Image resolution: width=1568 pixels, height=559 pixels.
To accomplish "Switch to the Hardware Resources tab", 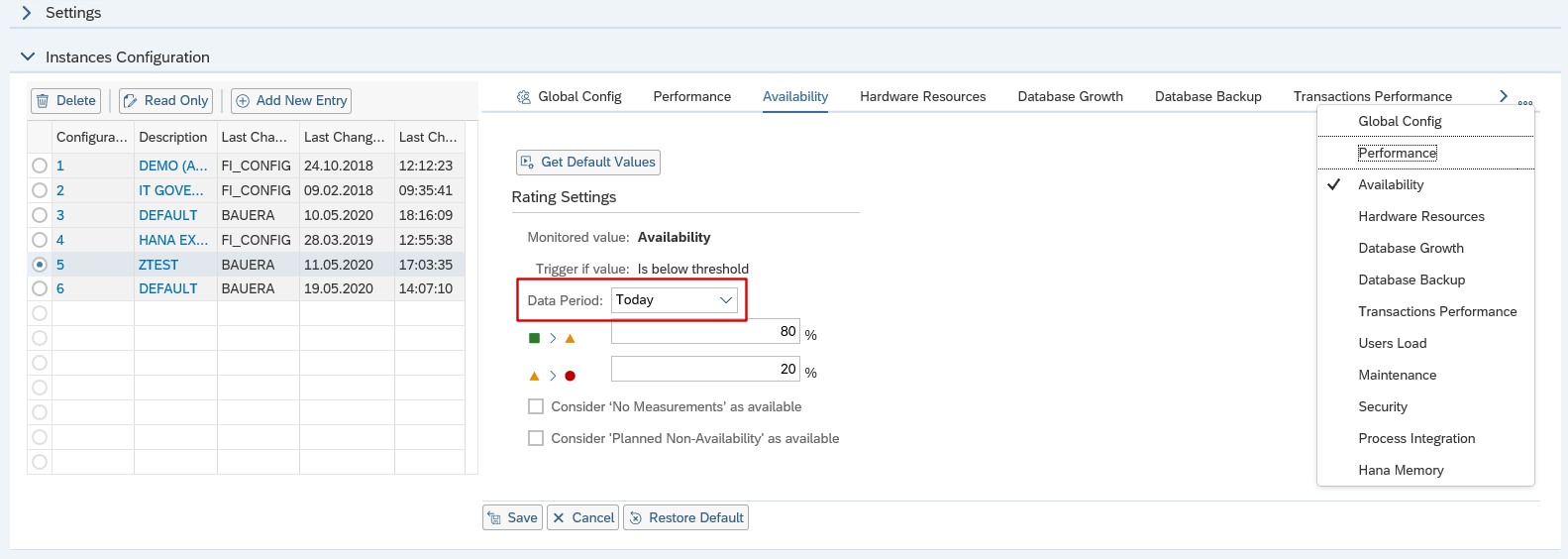I will pos(922,97).
